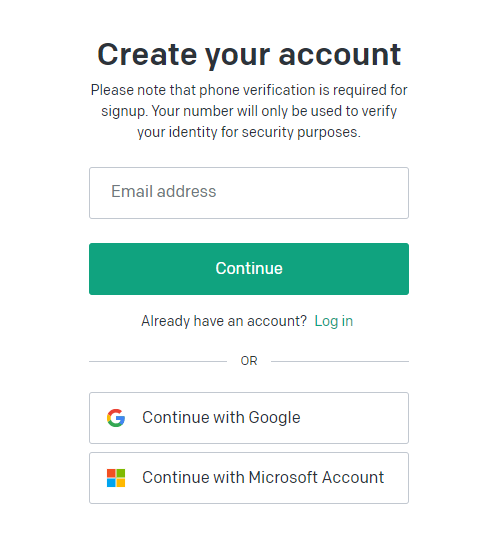Open the Log in link
The height and width of the screenshot is (555, 497).
pos(333,321)
